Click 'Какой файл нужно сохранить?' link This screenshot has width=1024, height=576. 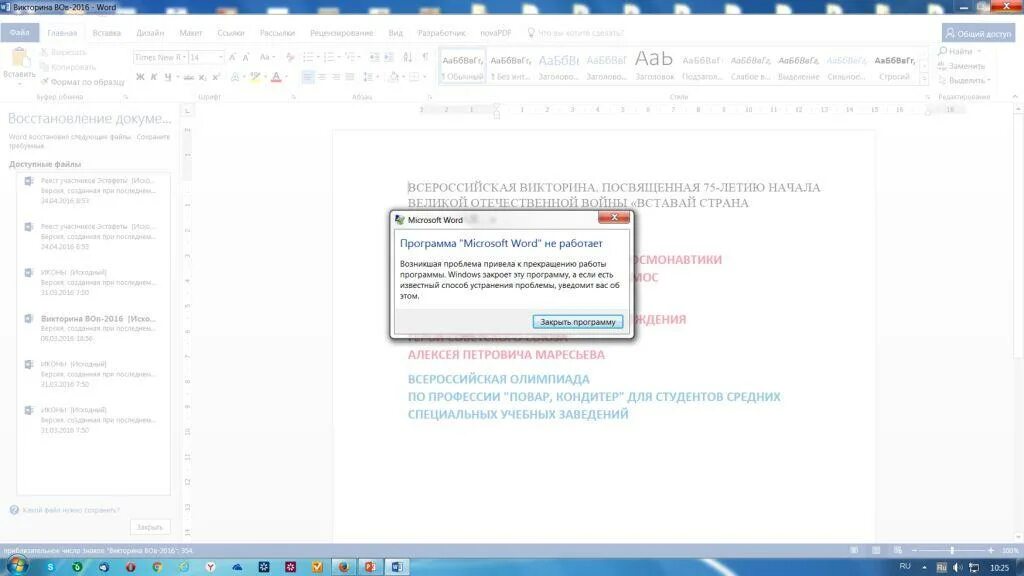(x=71, y=510)
